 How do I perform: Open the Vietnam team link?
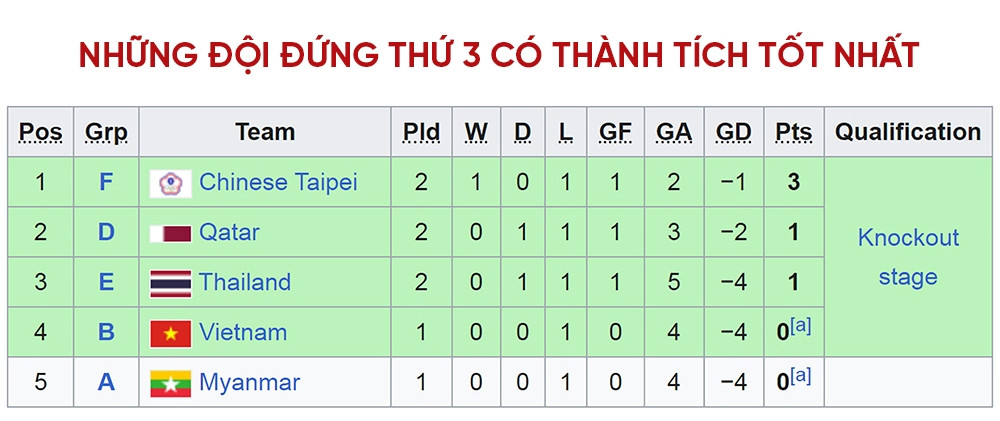(x=243, y=332)
